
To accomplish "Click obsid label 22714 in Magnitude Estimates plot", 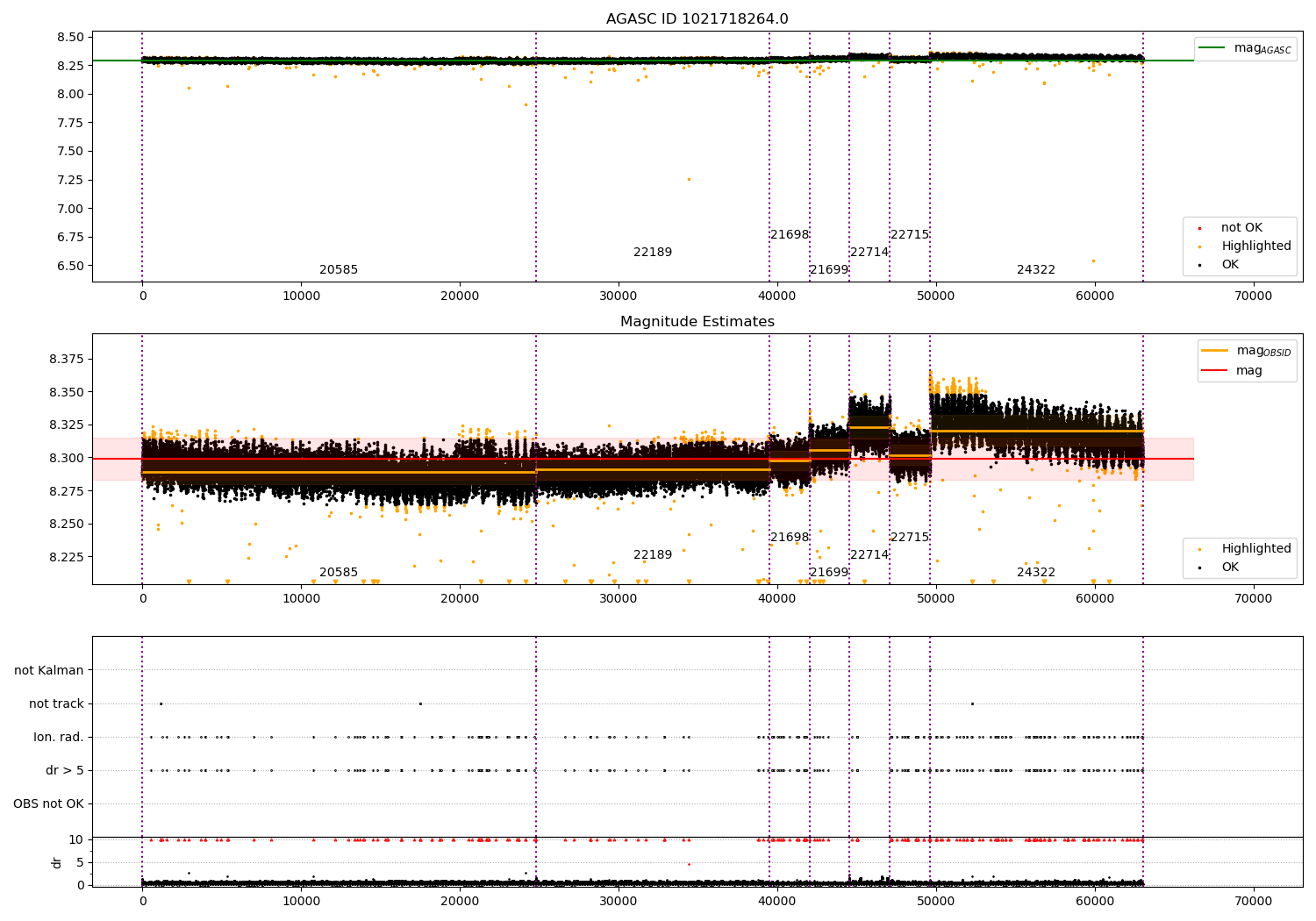I will (x=869, y=555).
